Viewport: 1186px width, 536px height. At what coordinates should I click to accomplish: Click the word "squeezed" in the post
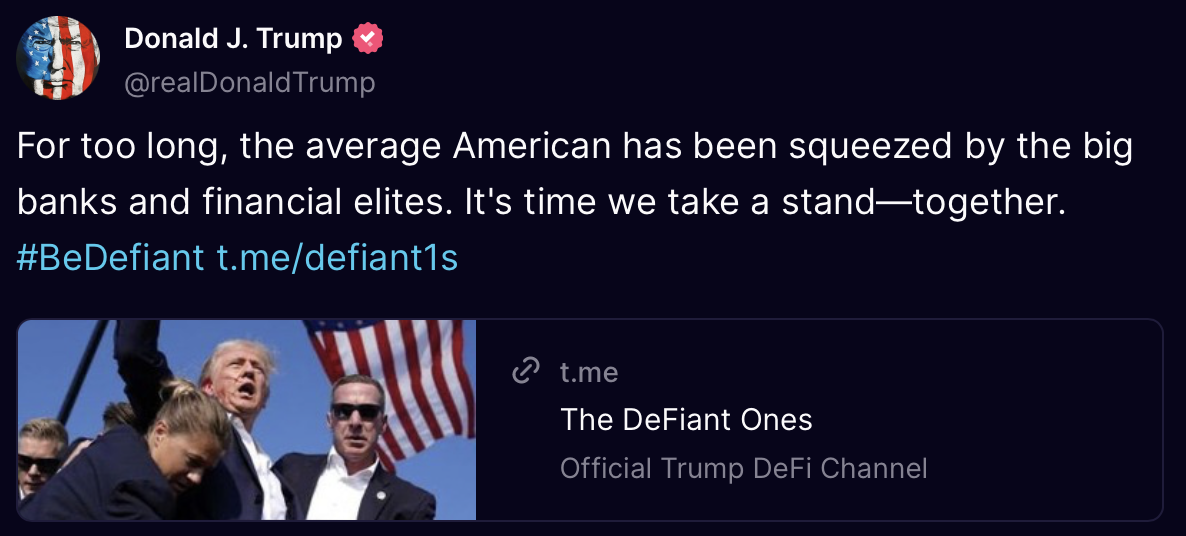[856, 148]
